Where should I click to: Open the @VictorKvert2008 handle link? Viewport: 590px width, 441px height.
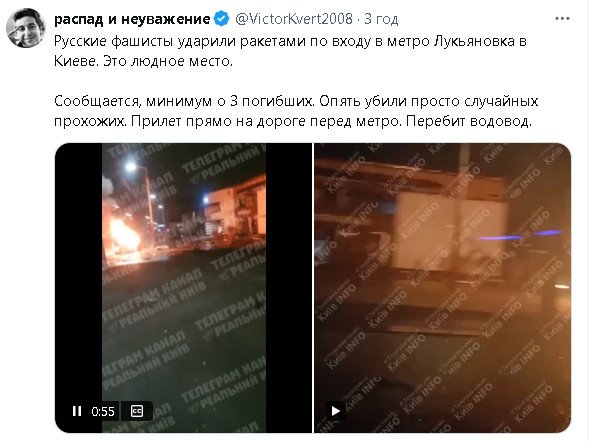(x=294, y=19)
